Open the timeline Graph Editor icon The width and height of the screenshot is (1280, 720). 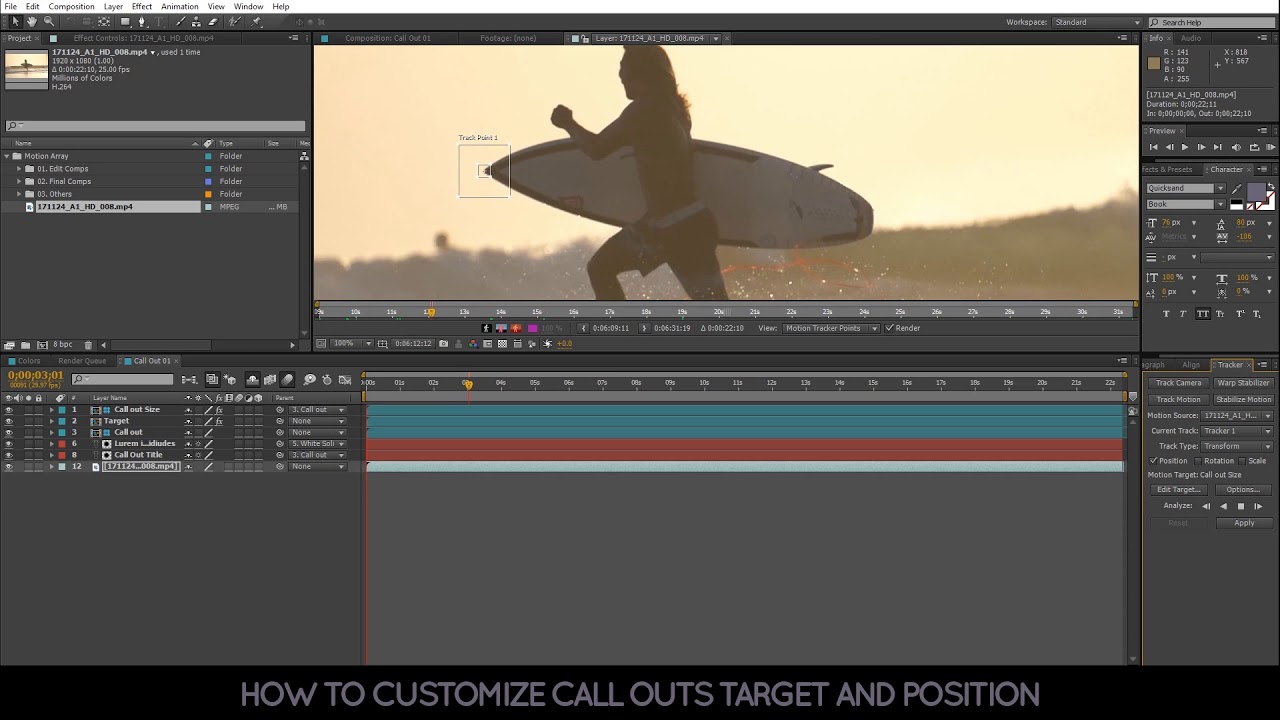click(345, 380)
